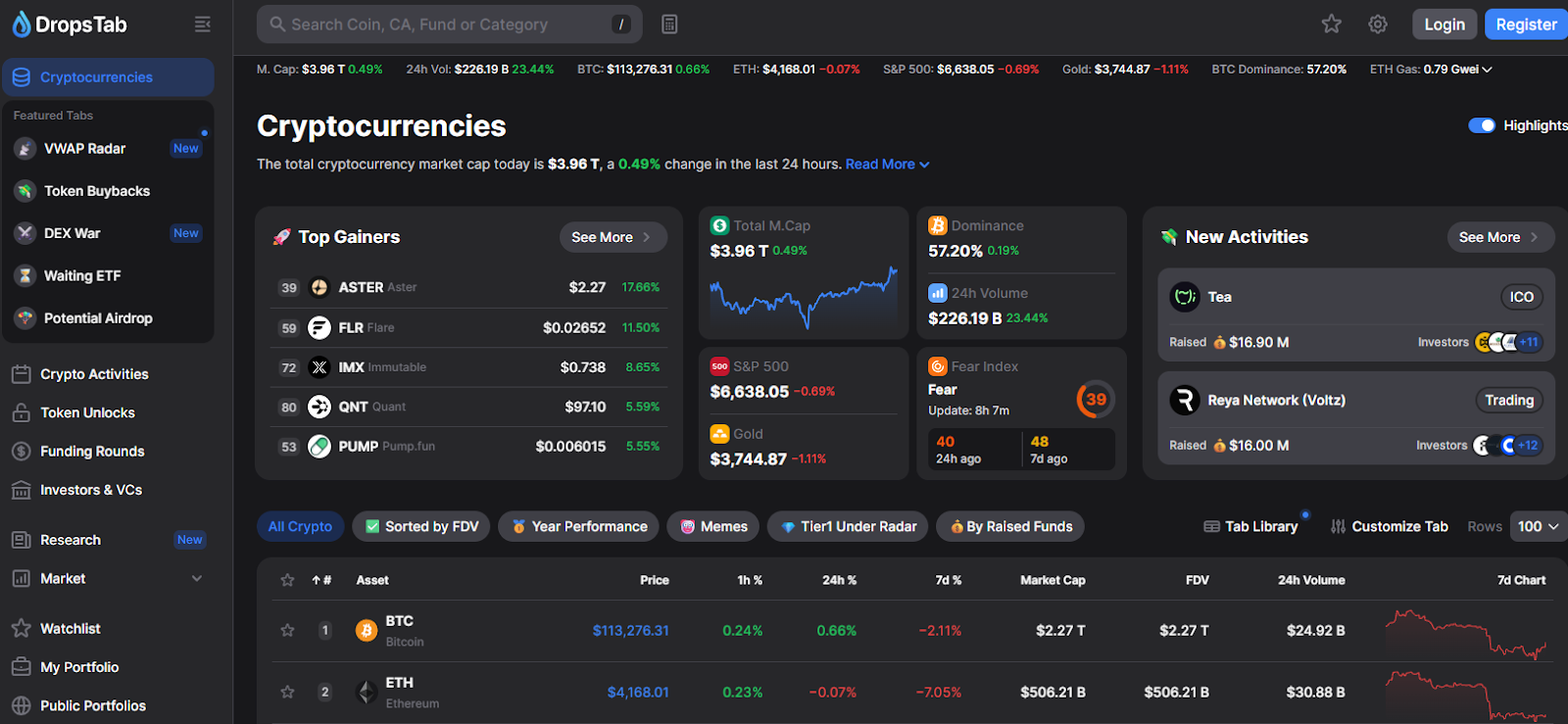Favorite ETH with its row star
This screenshot has height=724, width=1568.
point(287,692)
